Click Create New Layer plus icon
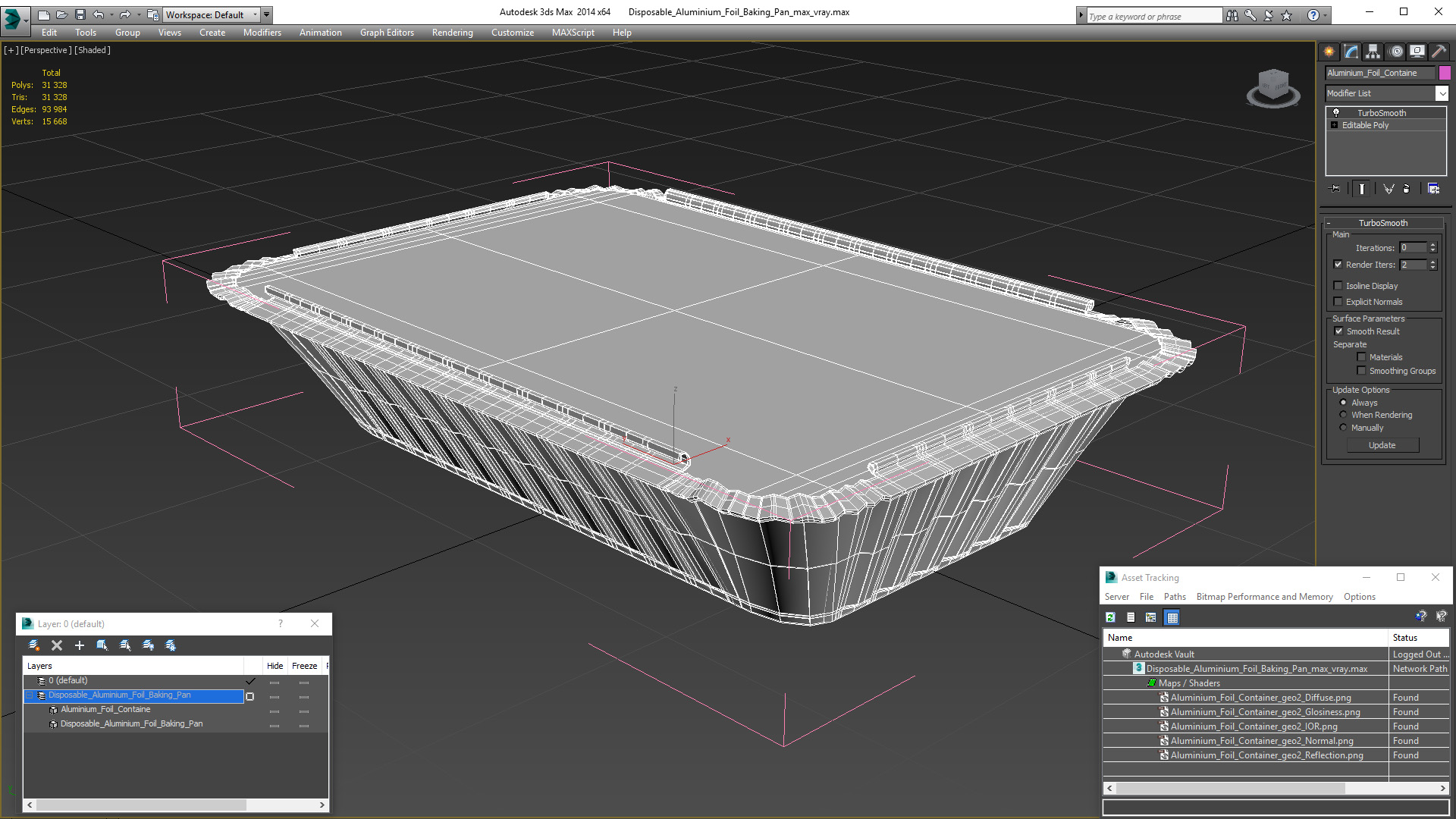Screen dimensions: 1456x819 [x=80, y=645]
